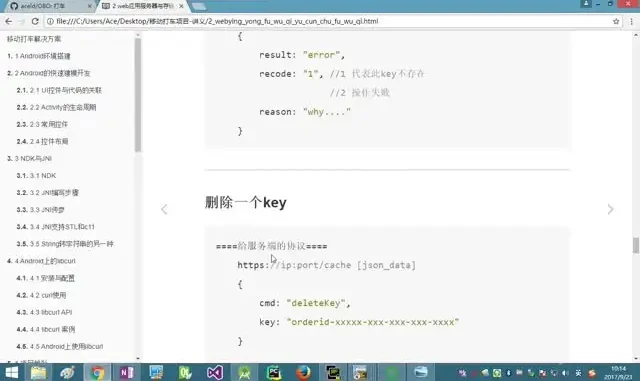The height and width of the screenshot is (381, 640).
Task: Open the Windows Start menu
Action: point(12,372)
